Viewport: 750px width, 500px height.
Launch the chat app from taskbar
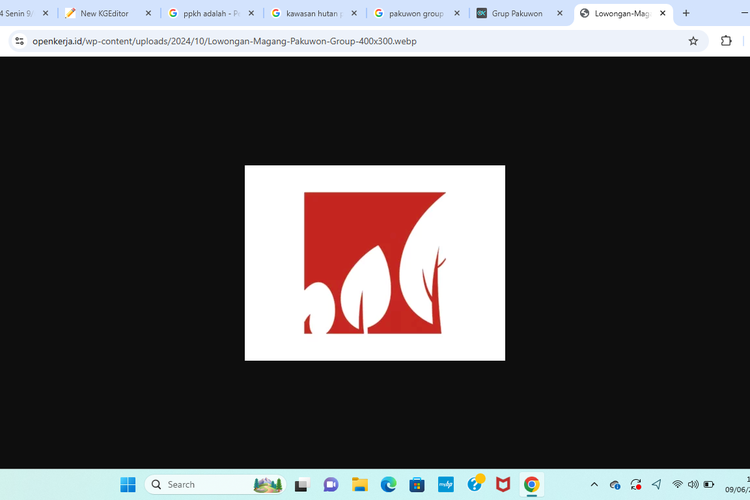click(x=331, y=485)
